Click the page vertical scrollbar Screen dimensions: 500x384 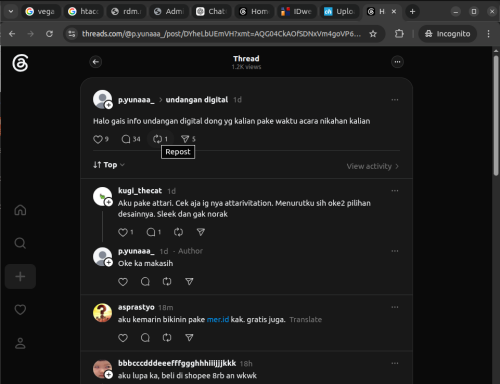496,115
